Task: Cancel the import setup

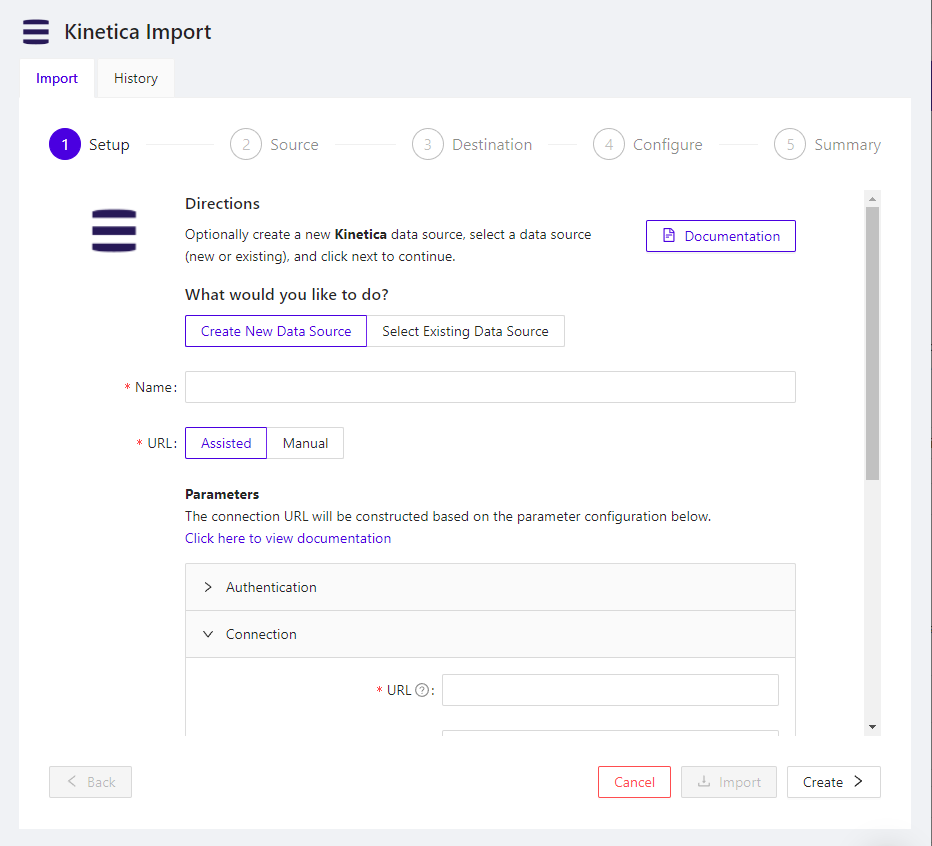Action: (634, 782)
